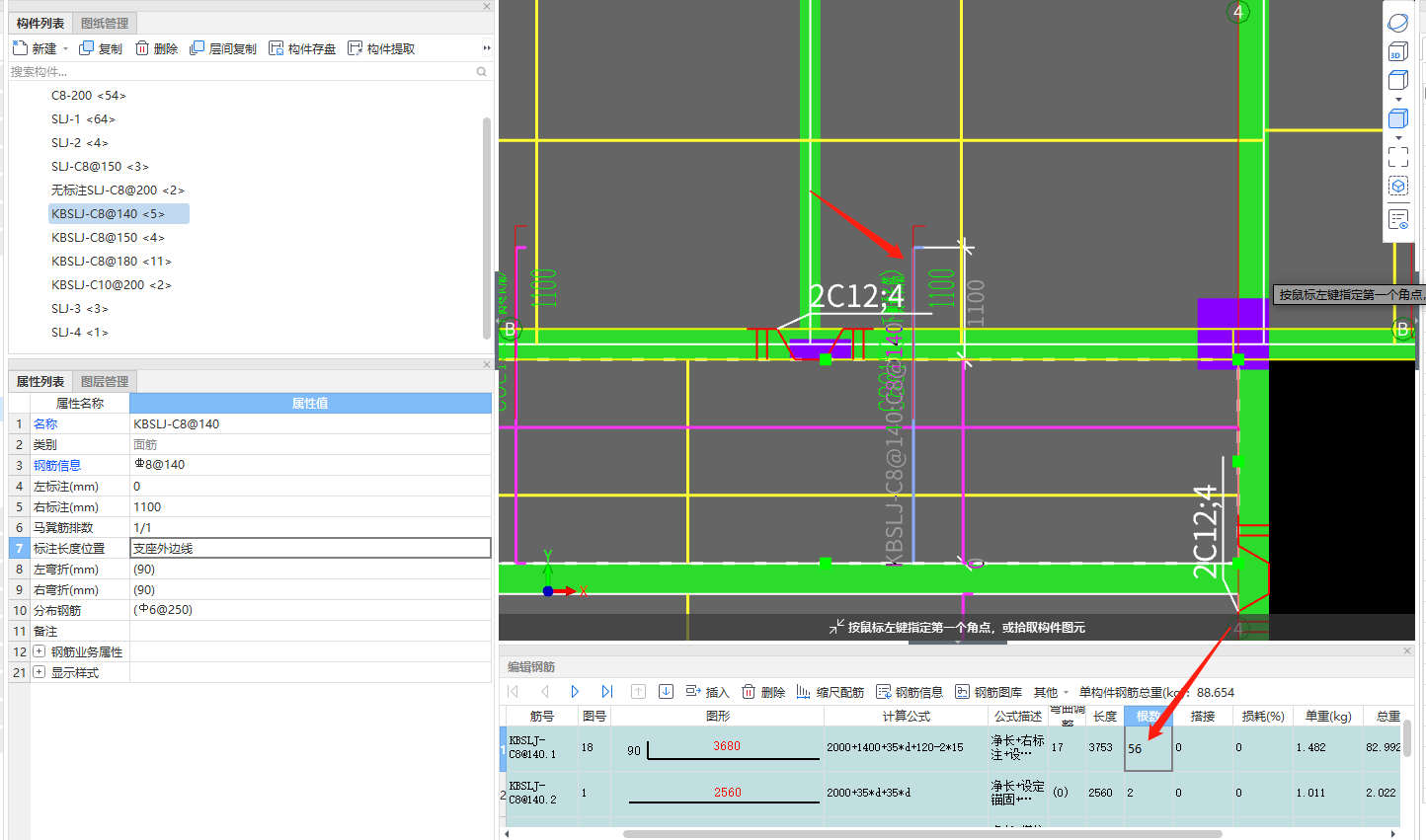The width and height of the screenshot is (1426, 840).
Task: Select component KBSLJ-C8@140 <5>
Action: click(119, 214)
